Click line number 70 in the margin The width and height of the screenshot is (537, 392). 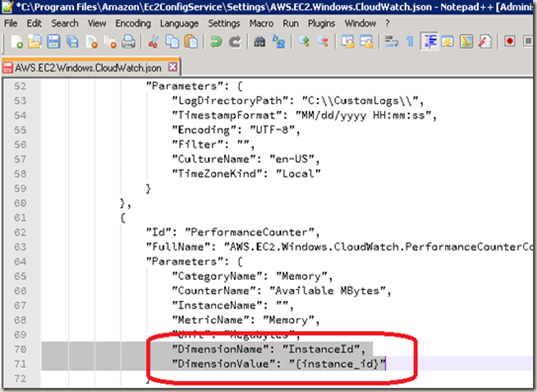coord(20,349)
